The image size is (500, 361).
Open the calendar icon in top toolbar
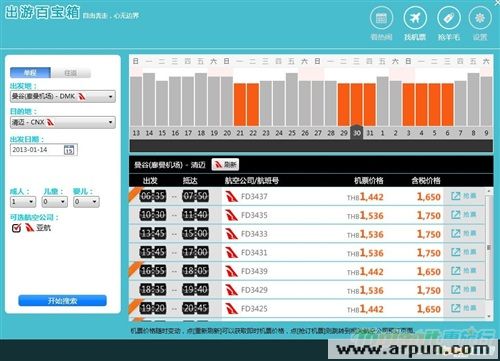381,18
